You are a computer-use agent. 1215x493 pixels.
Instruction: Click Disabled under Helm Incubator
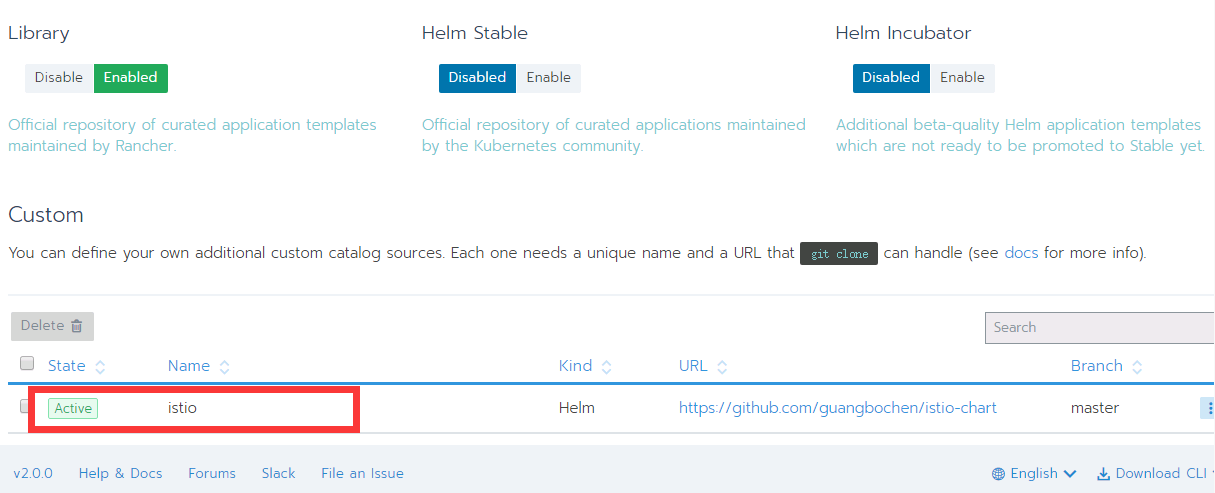(891, 78)
